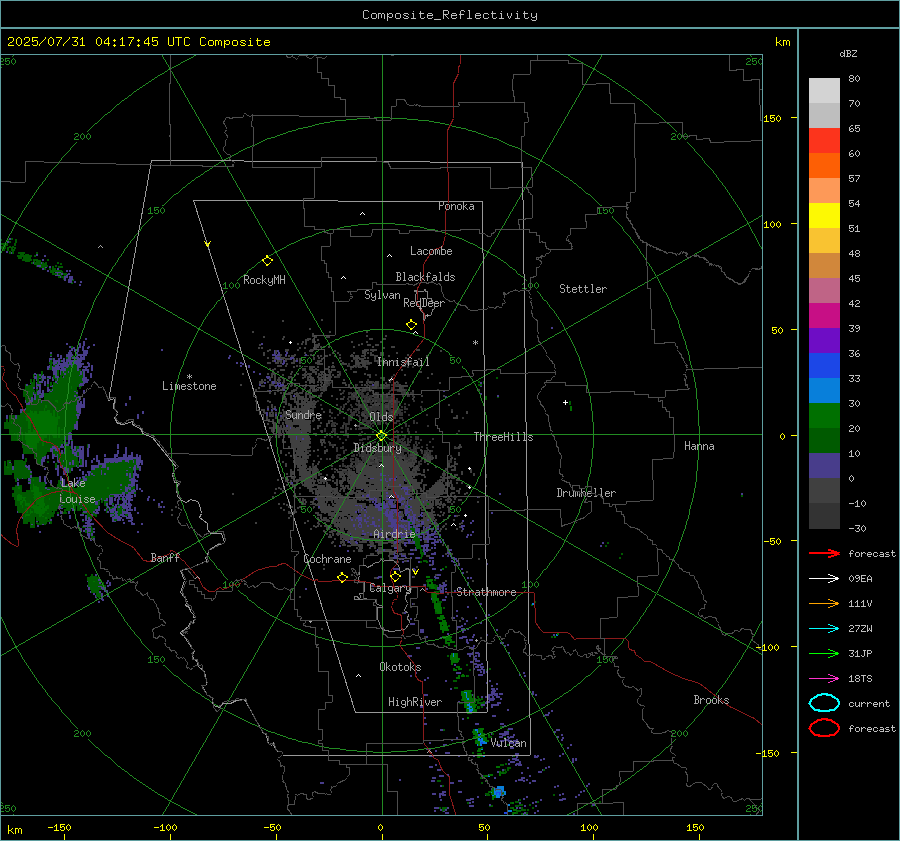Click the '-100' label on right axis
This screenshot has width=900, height=841.
pyautogui.click(x=769, y=647)
